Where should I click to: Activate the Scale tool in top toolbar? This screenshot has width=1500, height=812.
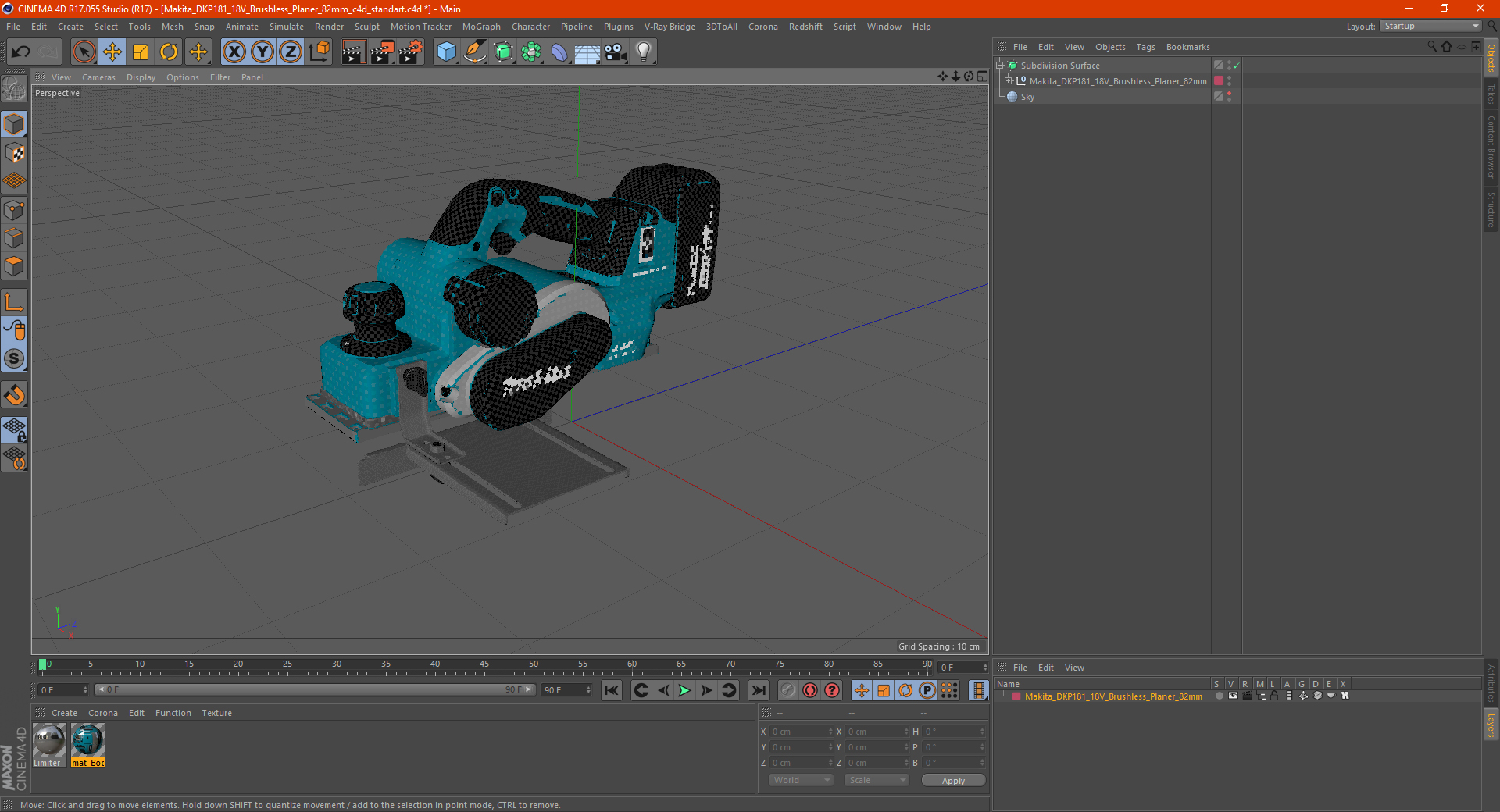[x=141, y=52]
